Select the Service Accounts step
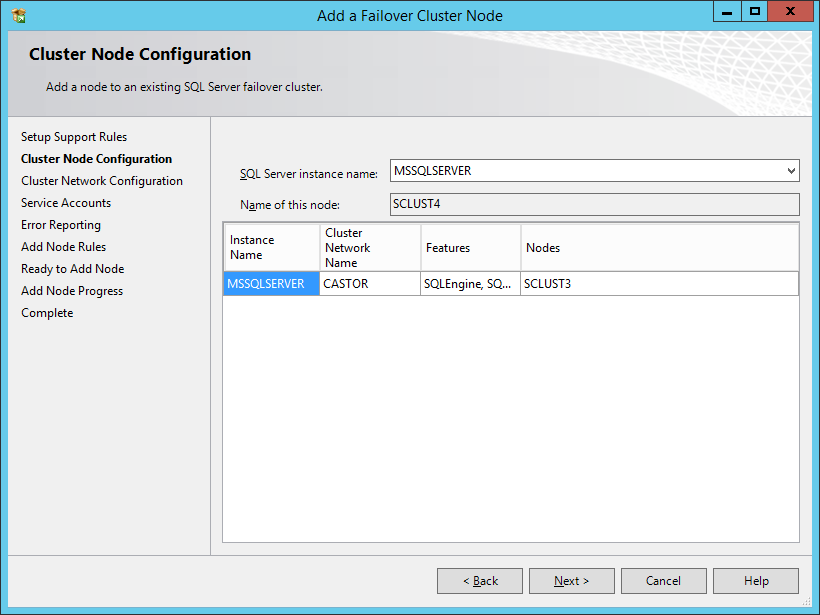The image size is (820, 615). pyautogui.click(x=66, y=203)
